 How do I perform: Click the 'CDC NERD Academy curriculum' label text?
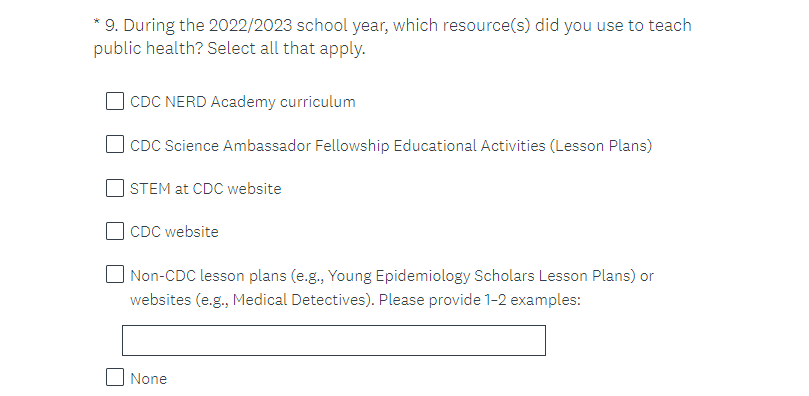click(242, 102)
